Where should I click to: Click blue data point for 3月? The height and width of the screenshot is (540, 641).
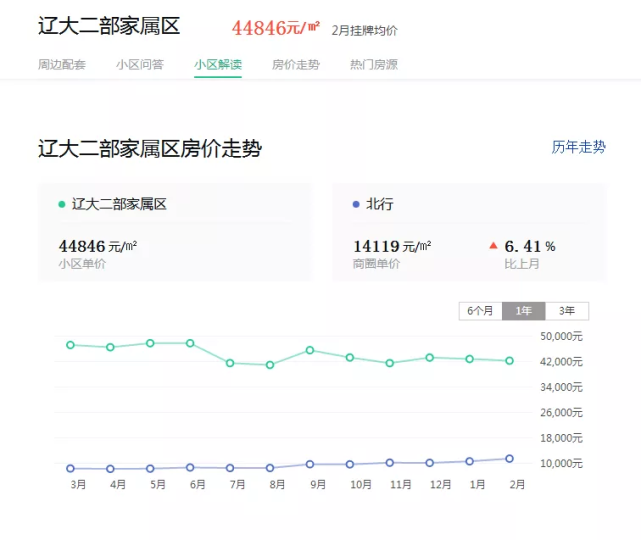point(70,468)
